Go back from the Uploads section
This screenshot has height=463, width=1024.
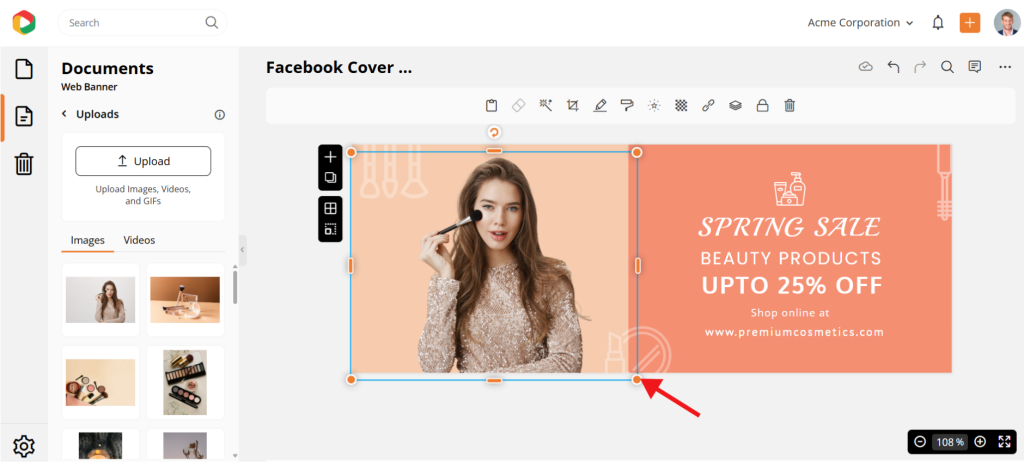[x=65, y=114]
